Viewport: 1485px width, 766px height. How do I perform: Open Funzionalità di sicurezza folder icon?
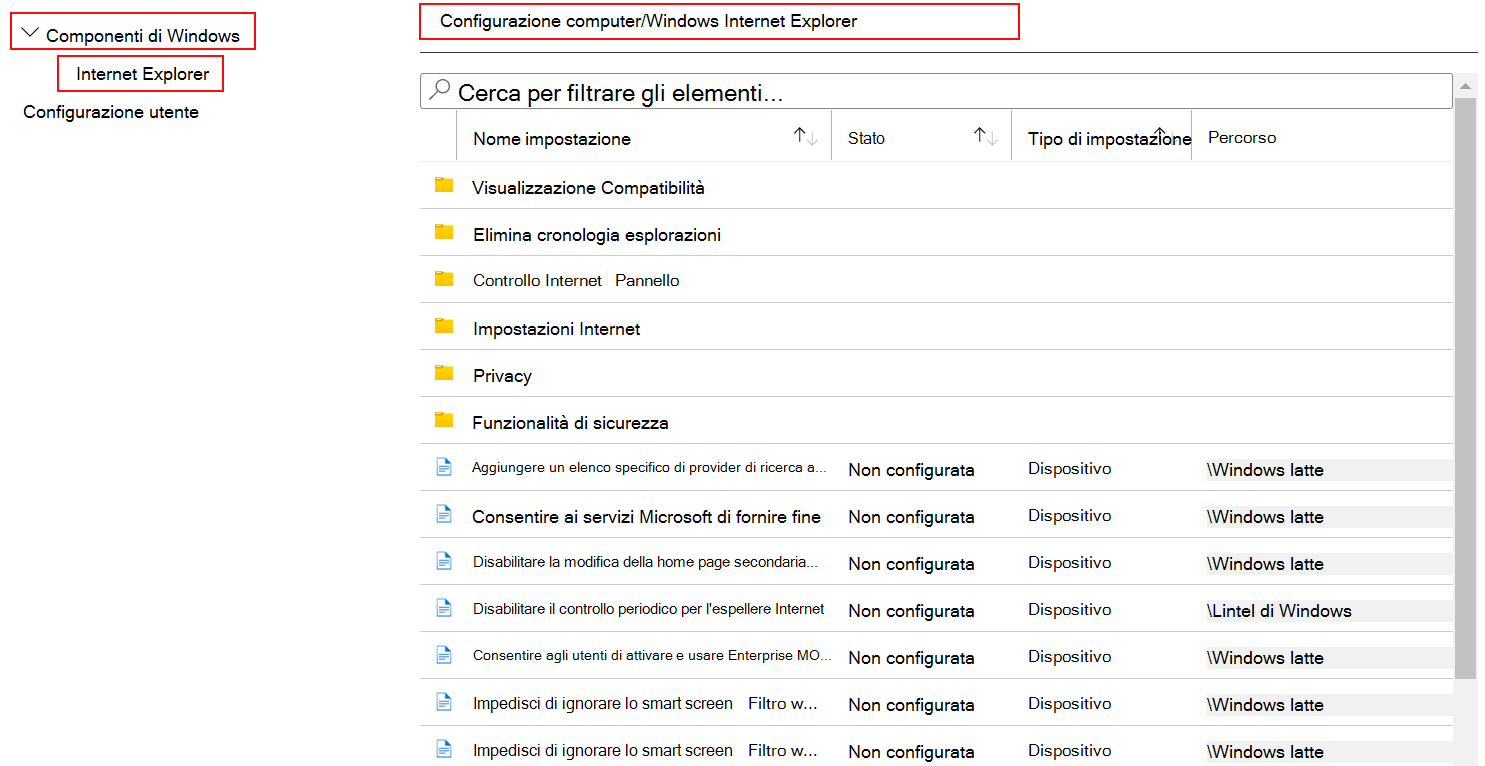point(444,420)
